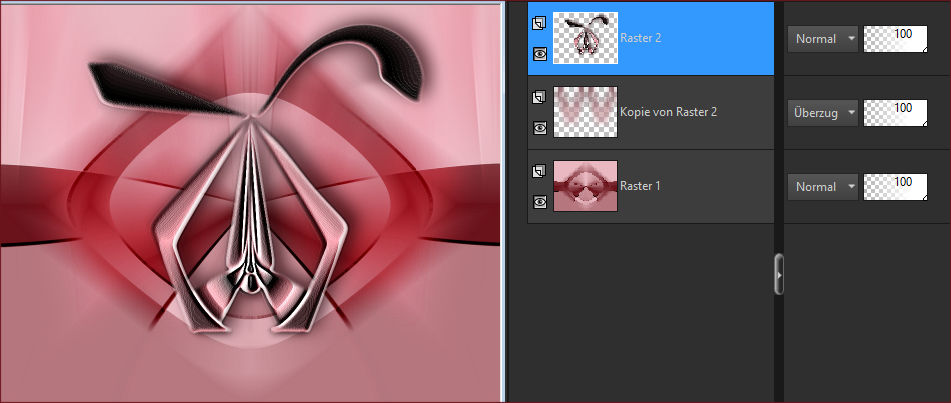
Task: Hide the Raster 2 layer using its eye
Action: 540,54
